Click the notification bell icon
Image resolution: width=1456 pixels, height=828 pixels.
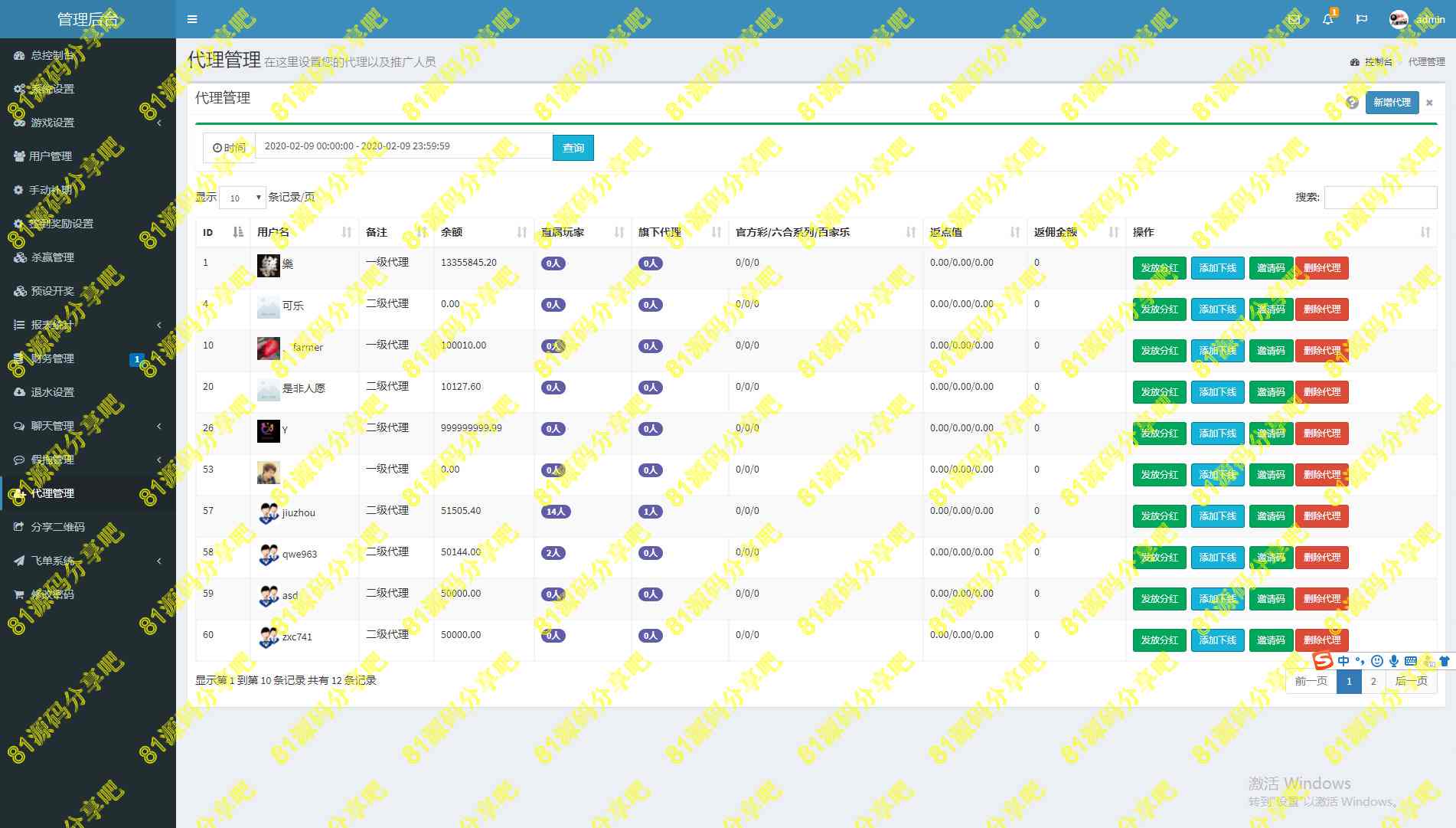[1327, 19]
